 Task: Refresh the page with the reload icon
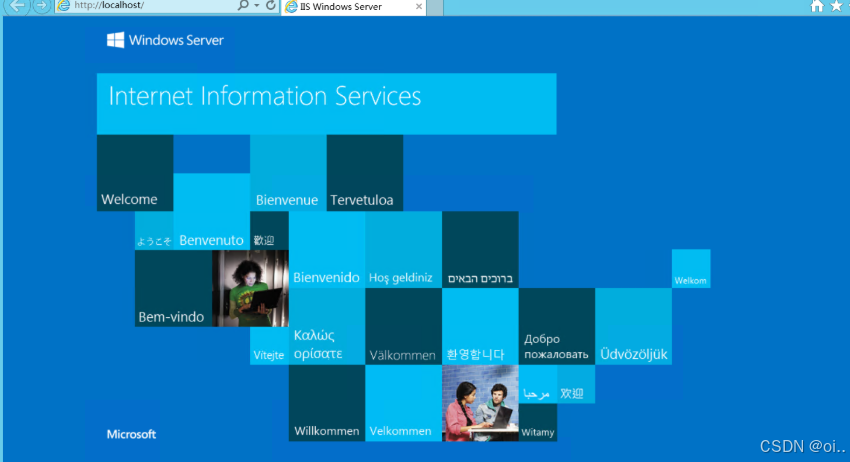point(271,5)
